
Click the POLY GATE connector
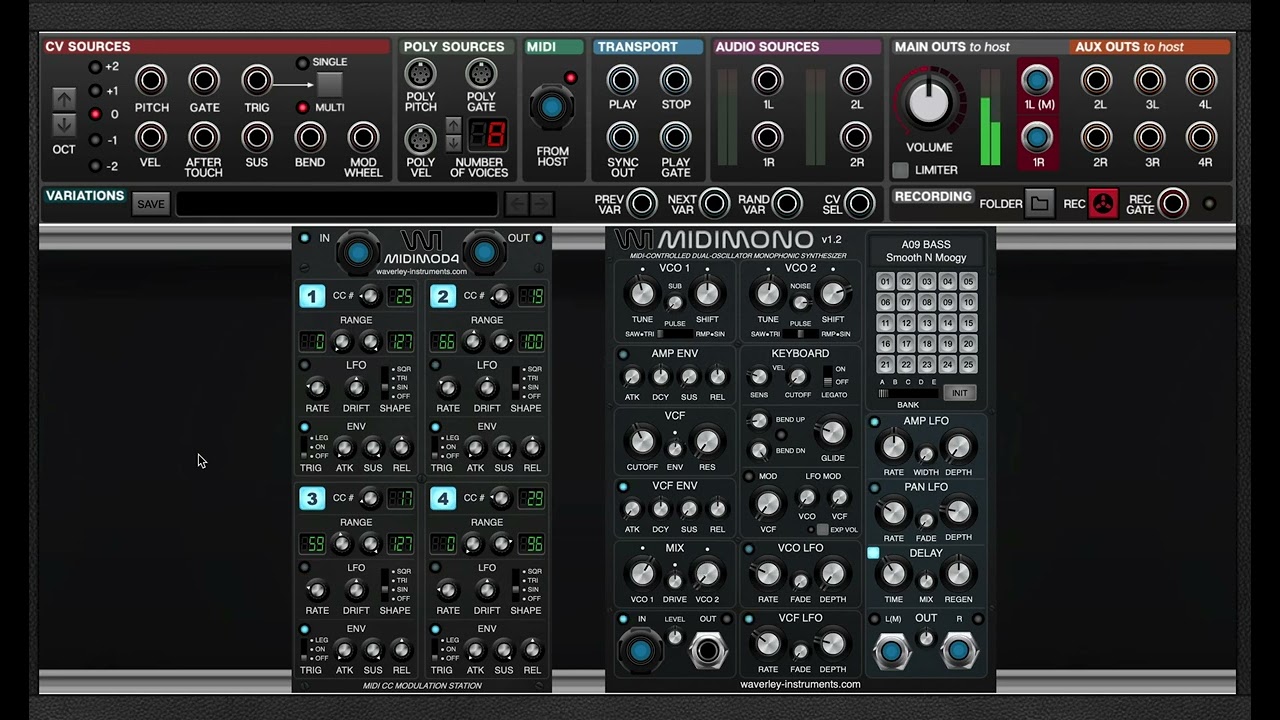pos(481,74)
